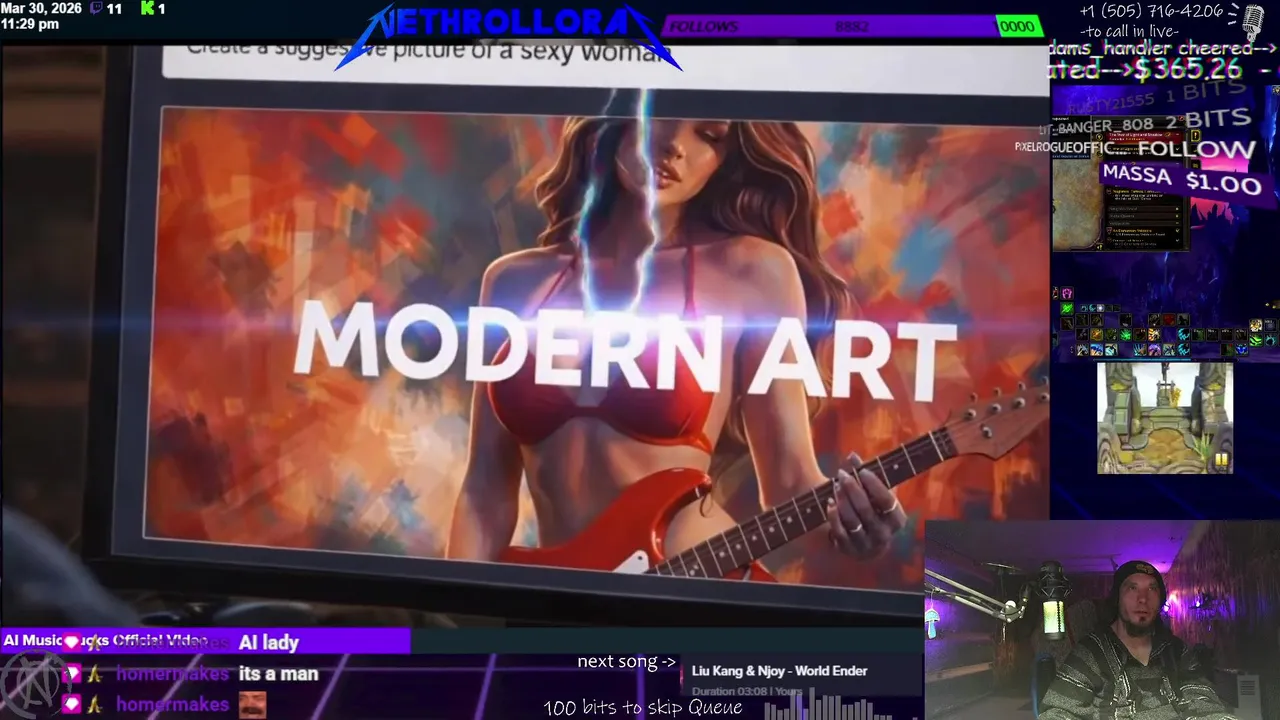The image size is (1280, 720).
Task: Click the 'Mar 30, 2026' date text
Action: tap(41, 8)
